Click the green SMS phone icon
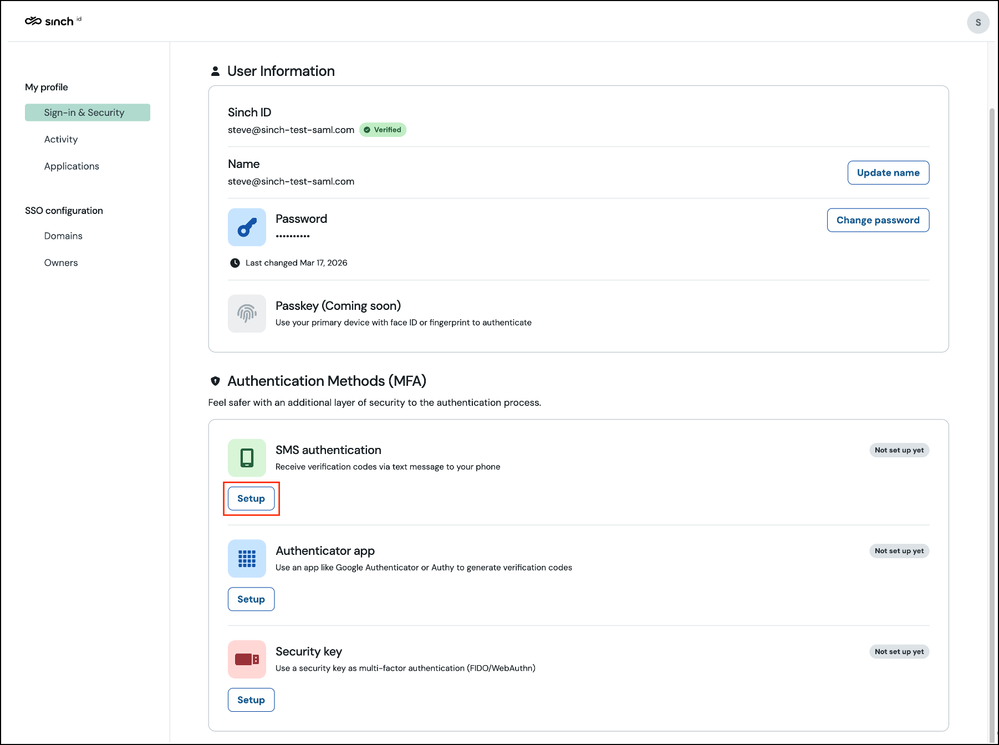999x745 pixels. 247,457
